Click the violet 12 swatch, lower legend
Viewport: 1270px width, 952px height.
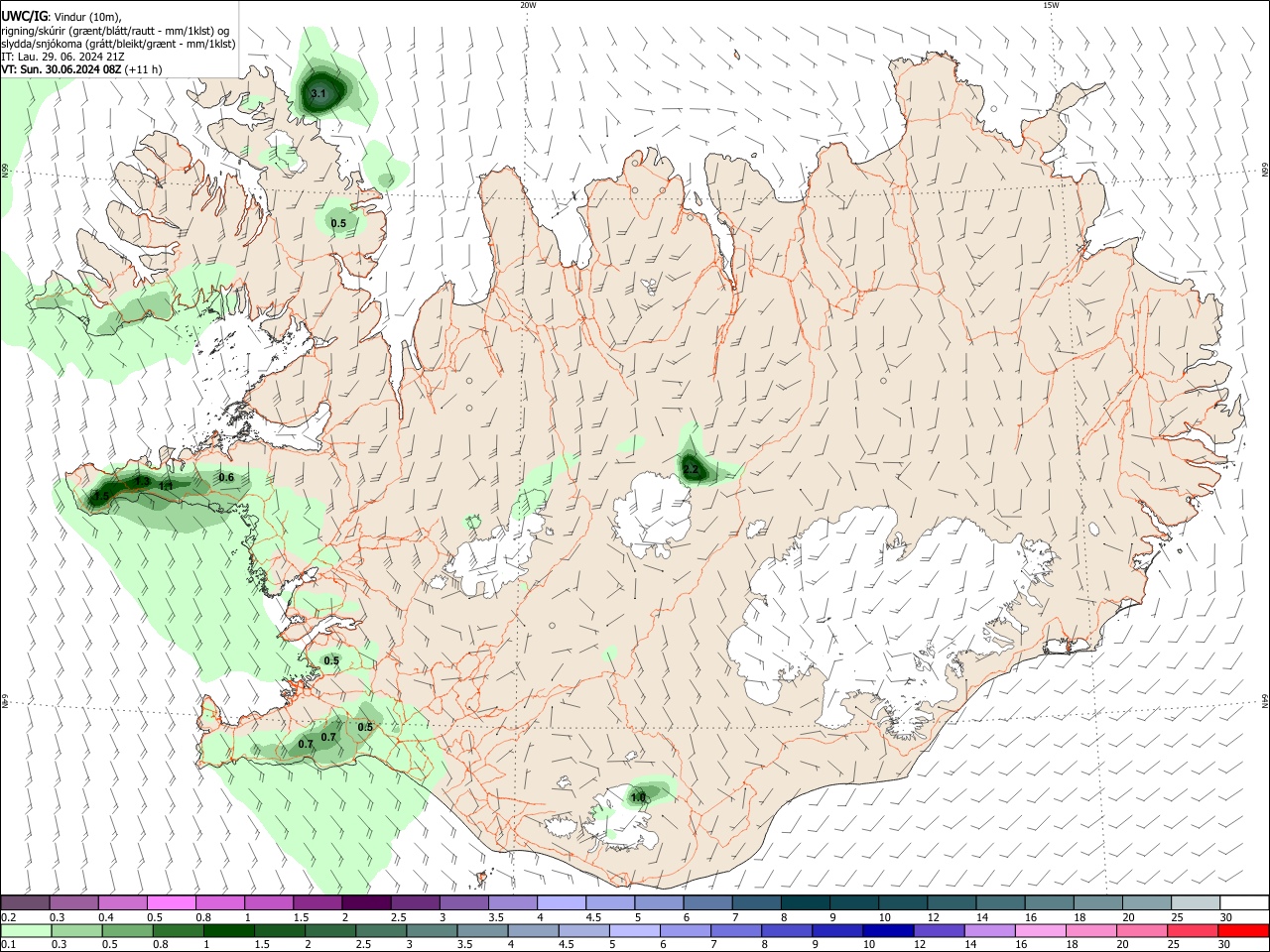coord(939,931)
